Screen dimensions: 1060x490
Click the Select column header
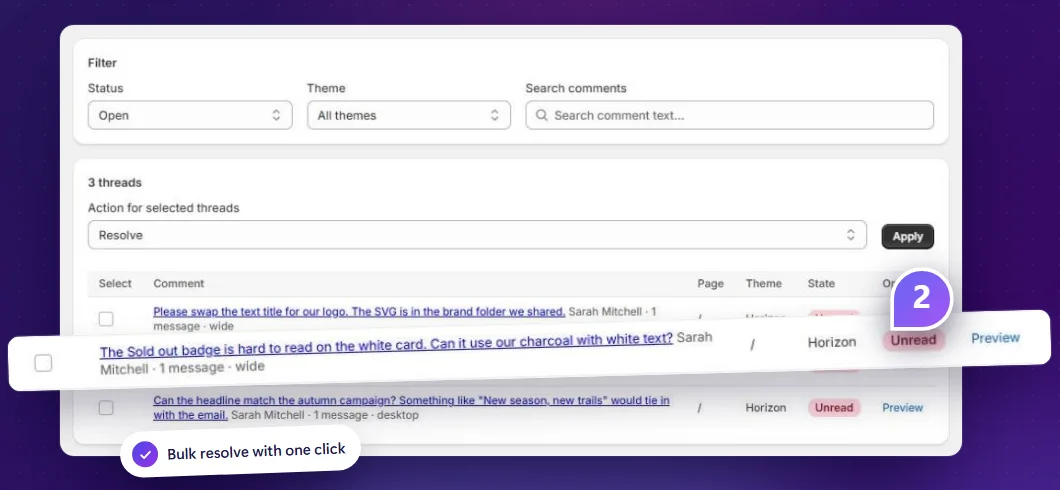(115, 283)
